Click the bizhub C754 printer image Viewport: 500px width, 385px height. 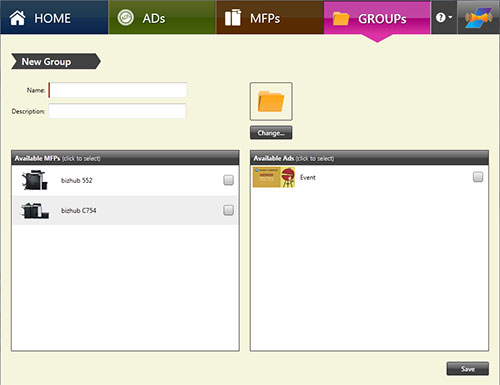point(35,210)
